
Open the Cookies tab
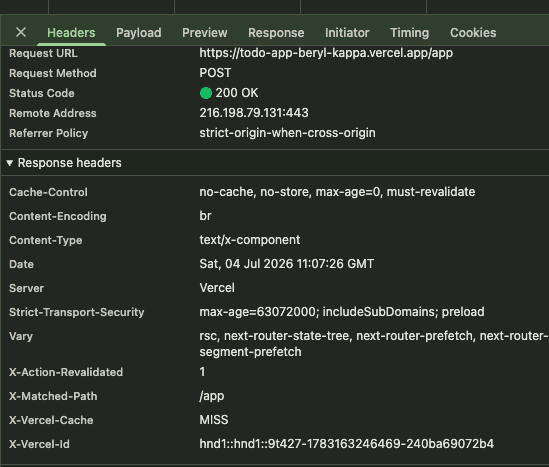(x=473, y=33)
